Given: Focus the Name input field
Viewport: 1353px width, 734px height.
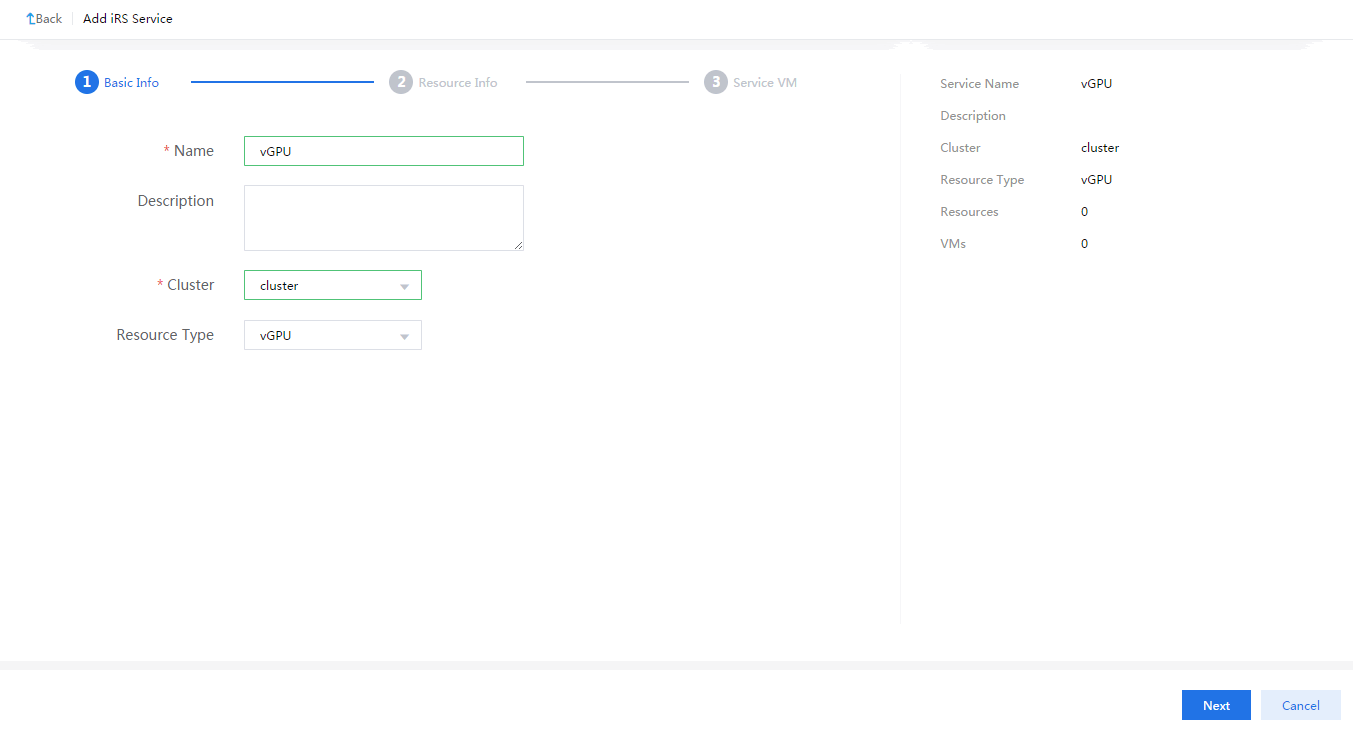Looking at the screenshot, I should tap(384, 151).
